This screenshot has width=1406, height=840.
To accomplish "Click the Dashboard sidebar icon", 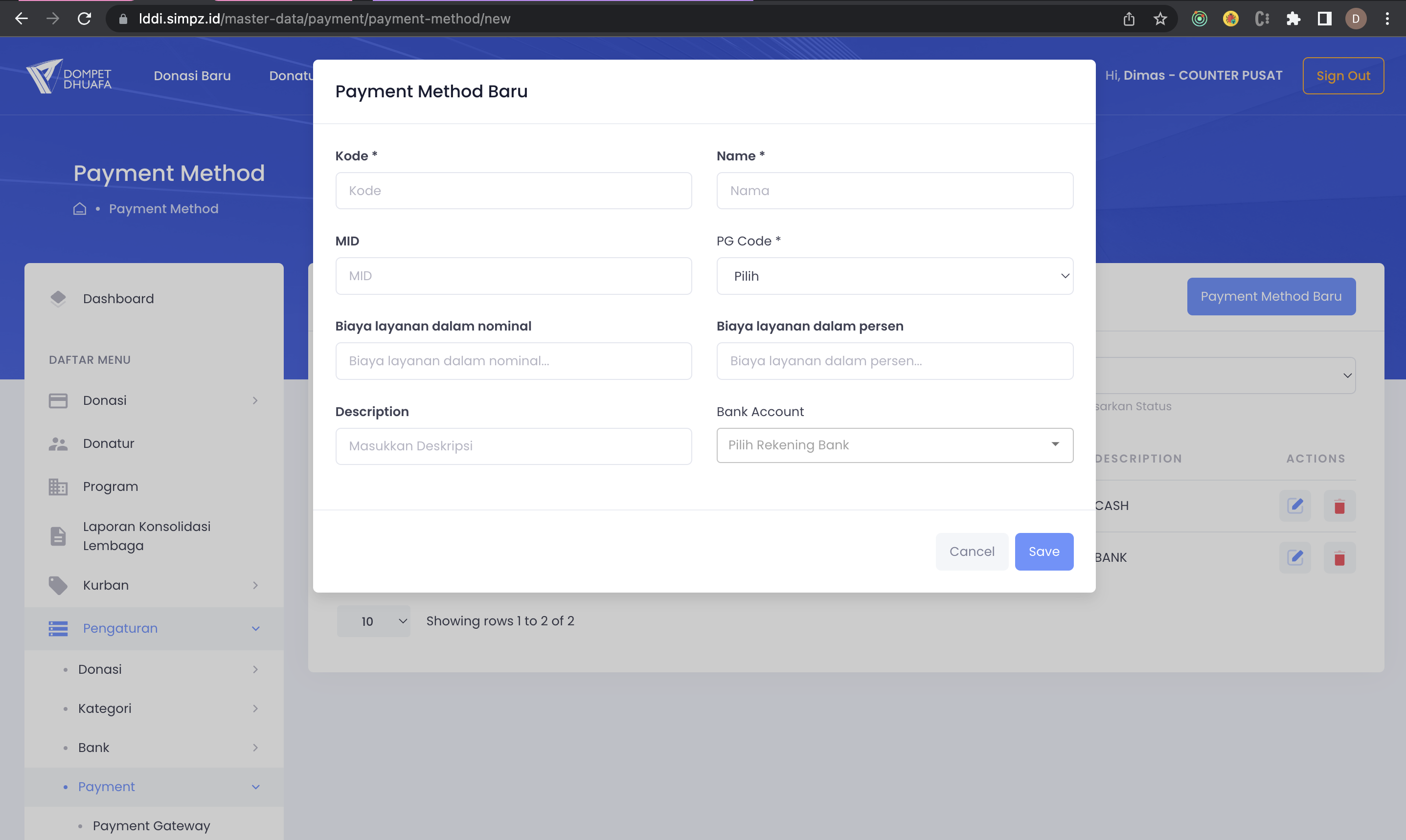I will coord(58,298).
